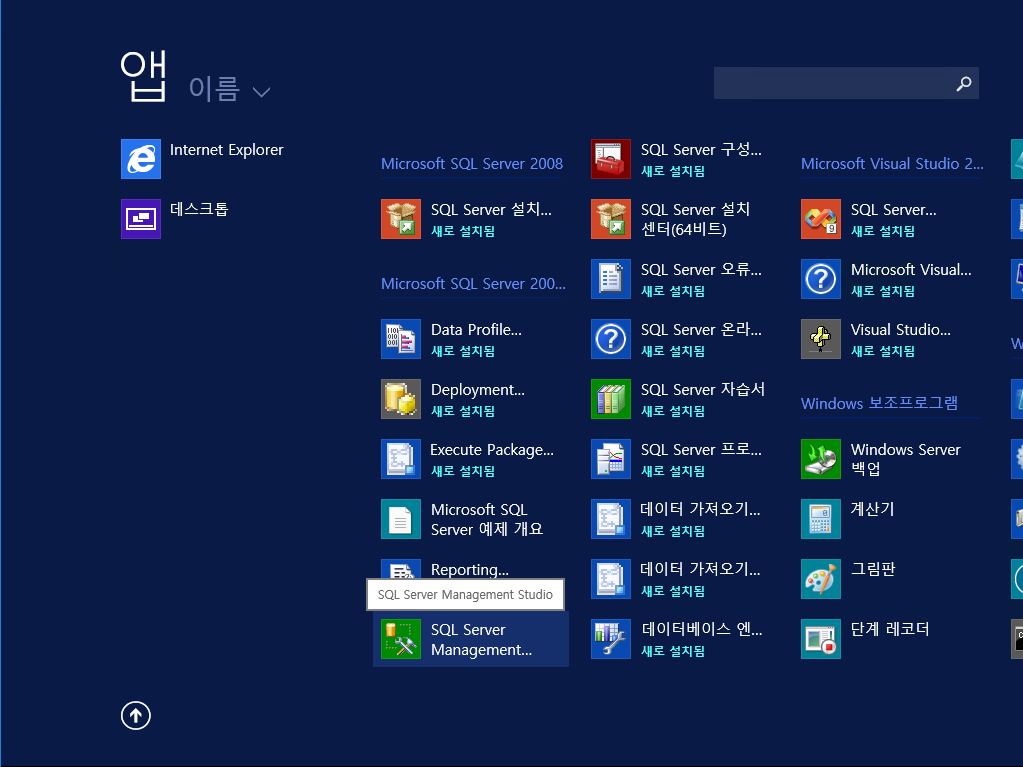Open SQL Server 온라... help icon
Screen dimensions: 1023x767
(x=611, y=338)
